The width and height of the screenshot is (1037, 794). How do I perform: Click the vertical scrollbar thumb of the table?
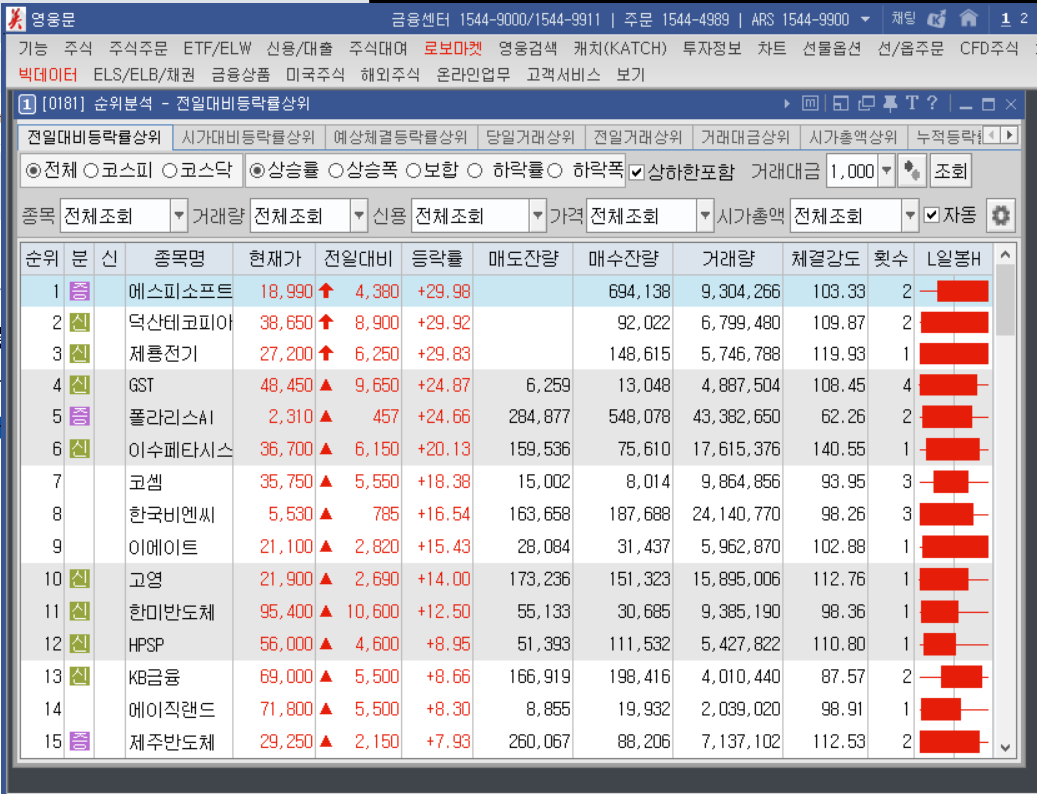pyautogui.click(x=1005, y=299)
